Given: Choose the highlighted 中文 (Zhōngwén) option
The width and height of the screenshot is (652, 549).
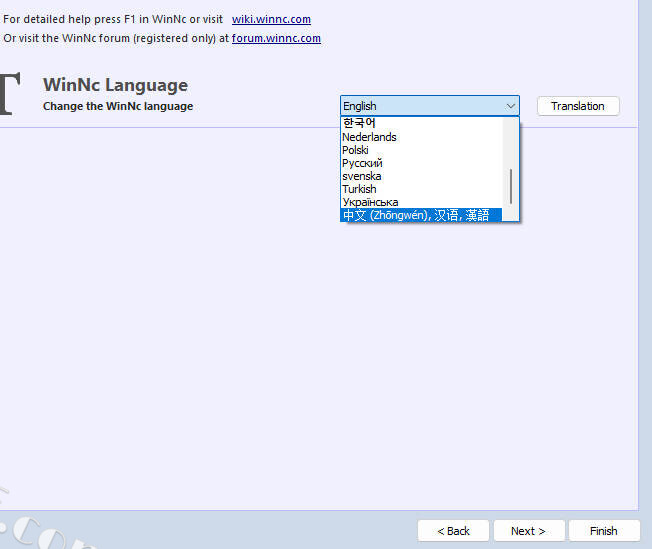Looking at the screenshot, I should click(x=415, y=215).
